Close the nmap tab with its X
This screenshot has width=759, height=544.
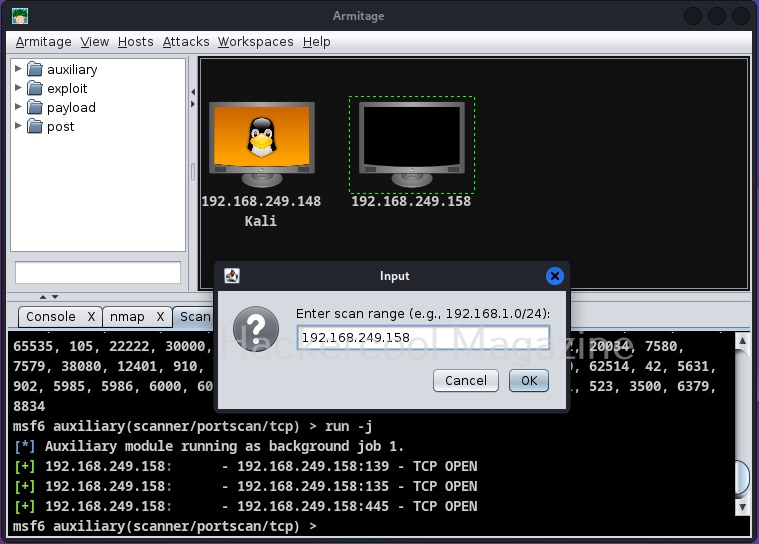tap(160, 317)
